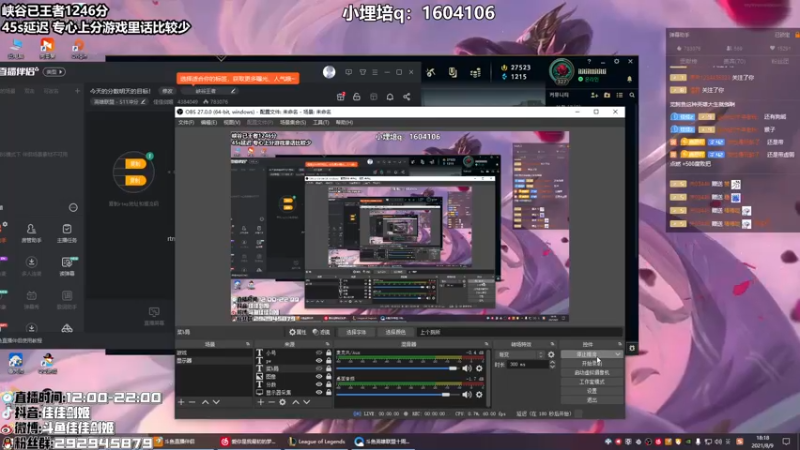Select the 显示器 scene in OBS scenes list
800x450 pixels.
tap(214, 360)
